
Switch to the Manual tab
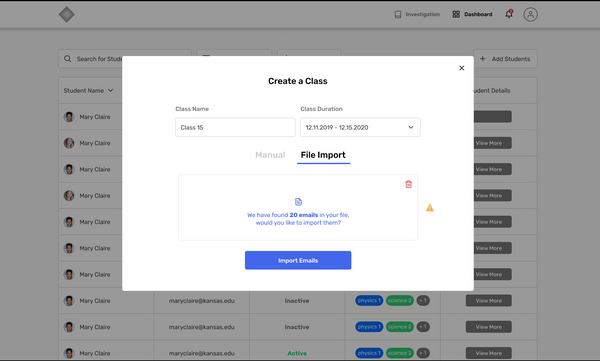pos(270,155)
